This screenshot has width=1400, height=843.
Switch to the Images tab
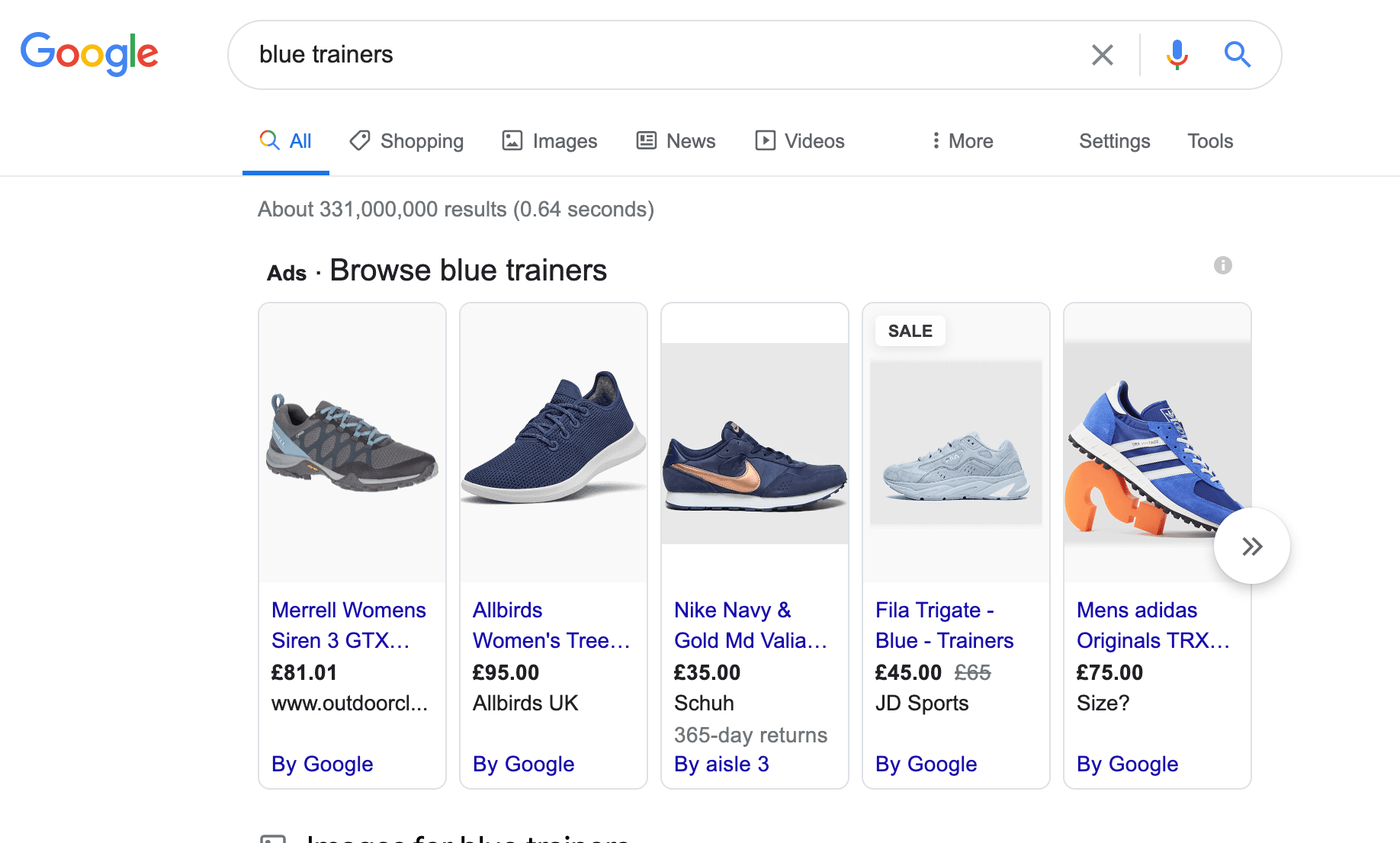click(x=550, y=141)
